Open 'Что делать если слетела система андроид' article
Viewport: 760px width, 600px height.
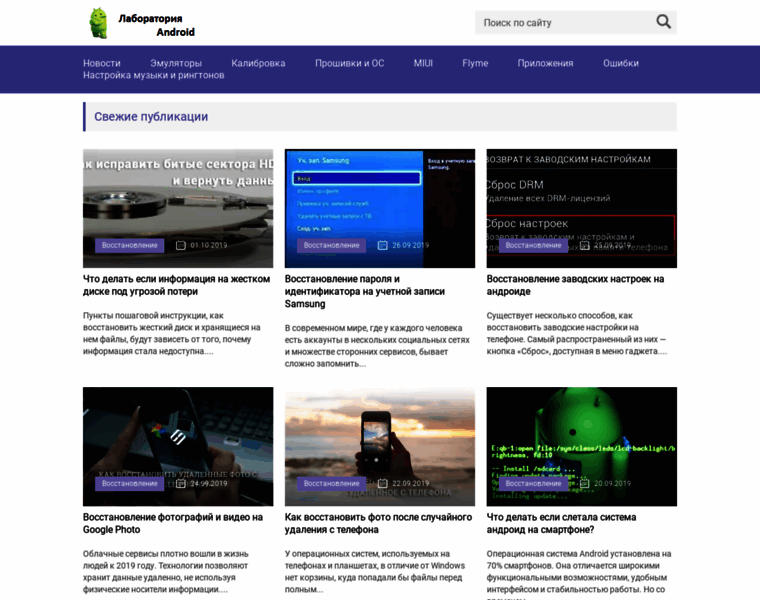click(561, 523)
